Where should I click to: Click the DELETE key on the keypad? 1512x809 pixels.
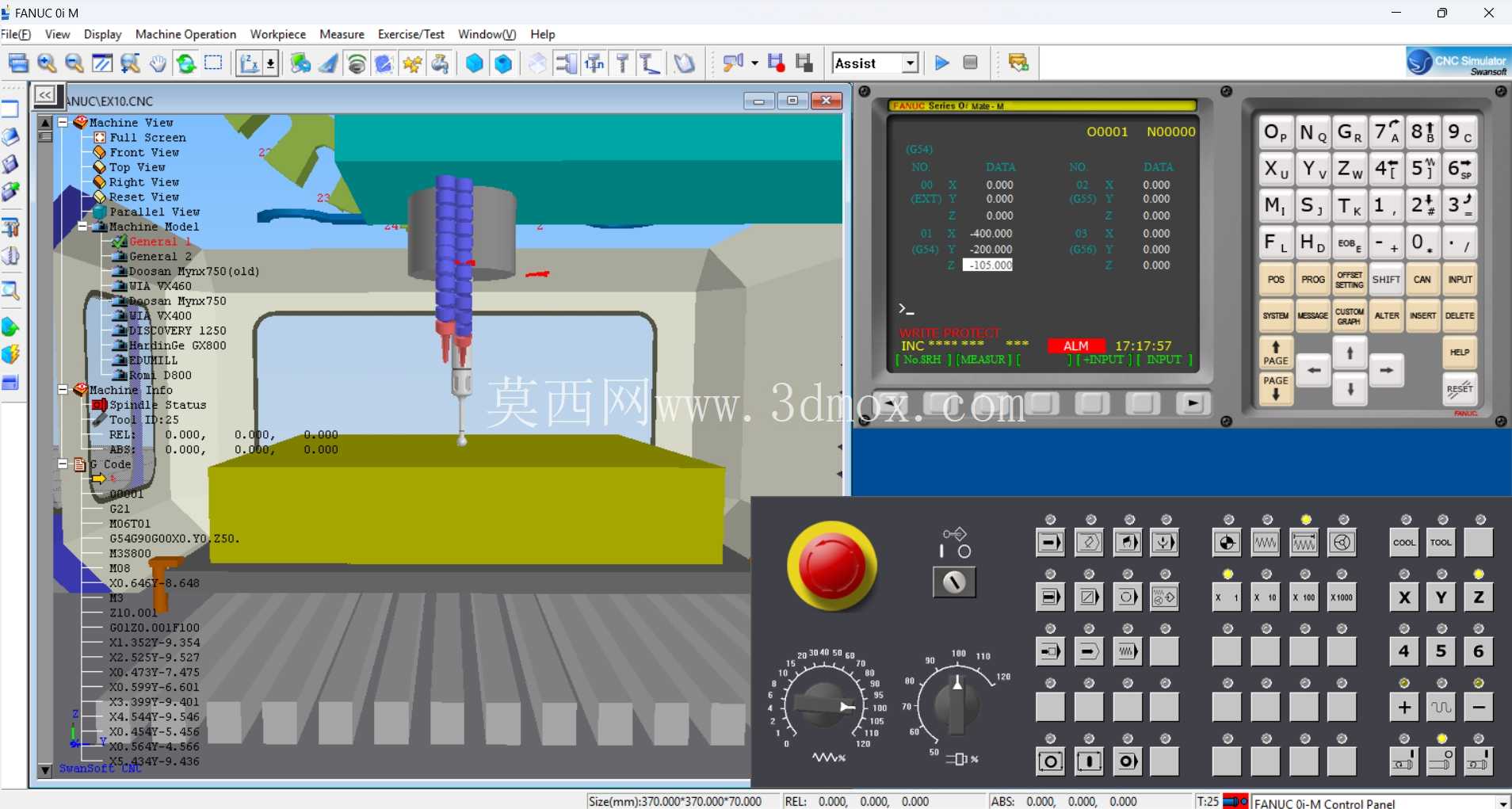(1460, 316)
